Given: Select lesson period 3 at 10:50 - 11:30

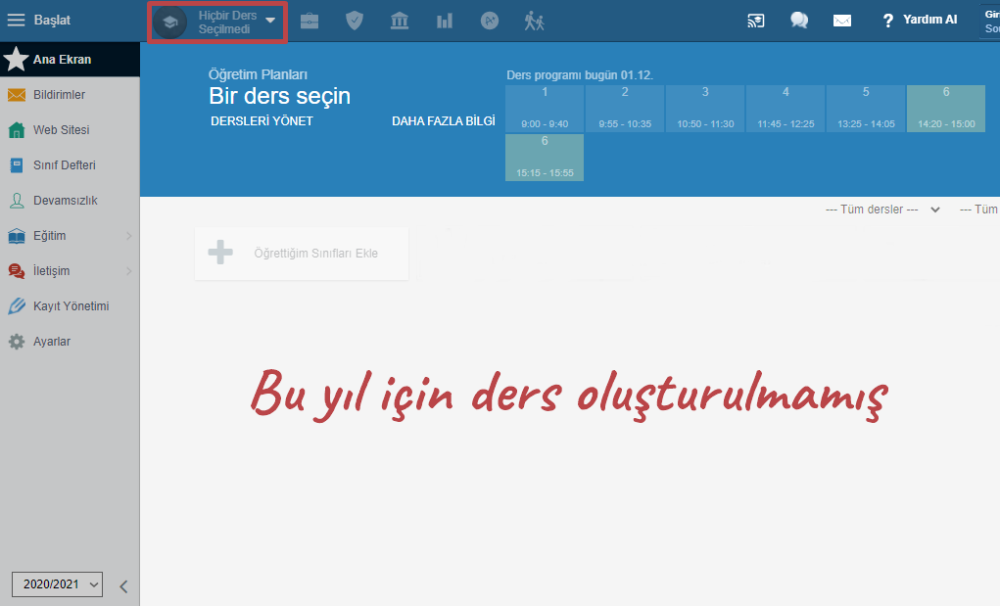Looking at the screenshot, I should pos(705,108).
